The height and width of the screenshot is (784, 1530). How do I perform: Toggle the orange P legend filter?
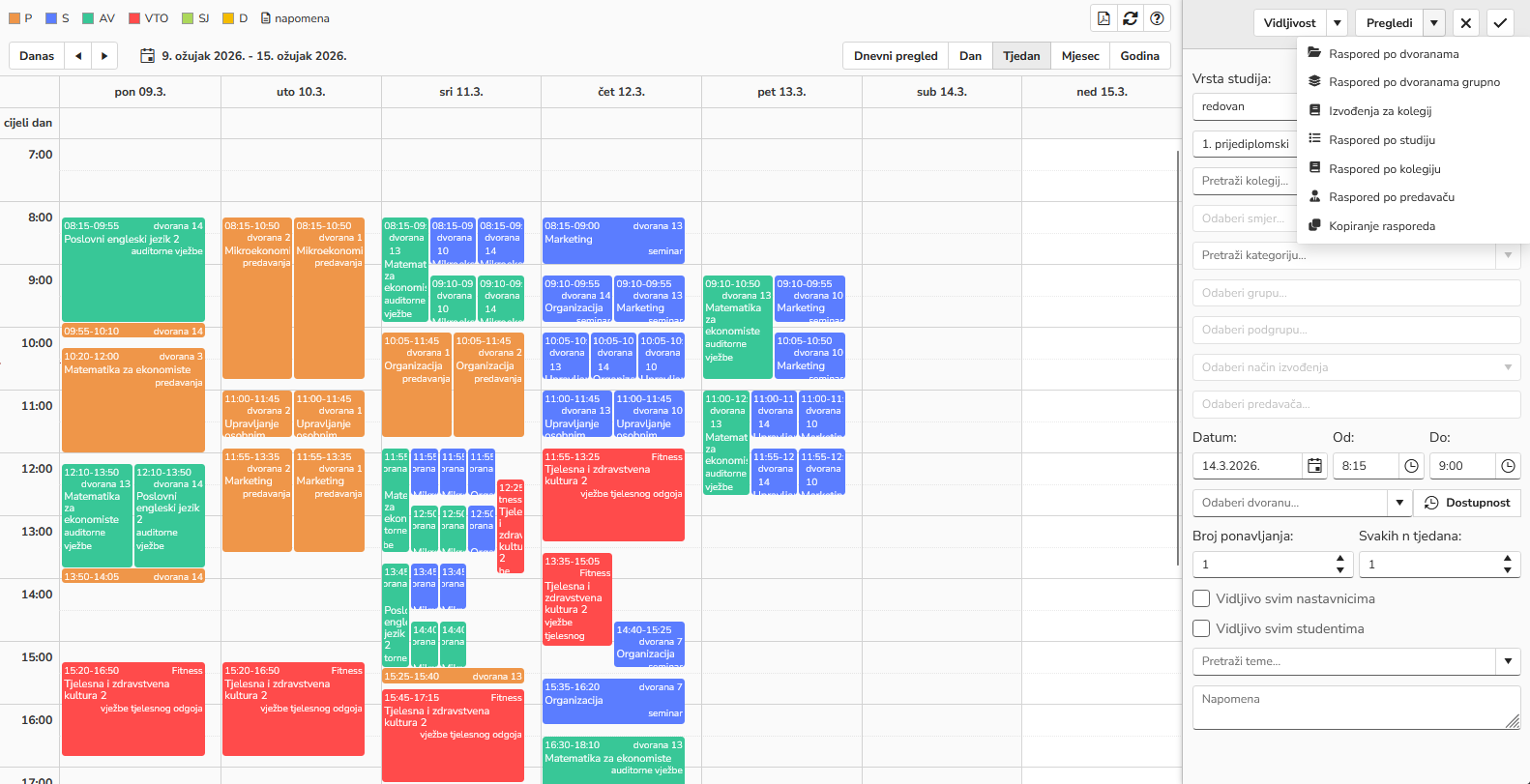tap(15, 18)
